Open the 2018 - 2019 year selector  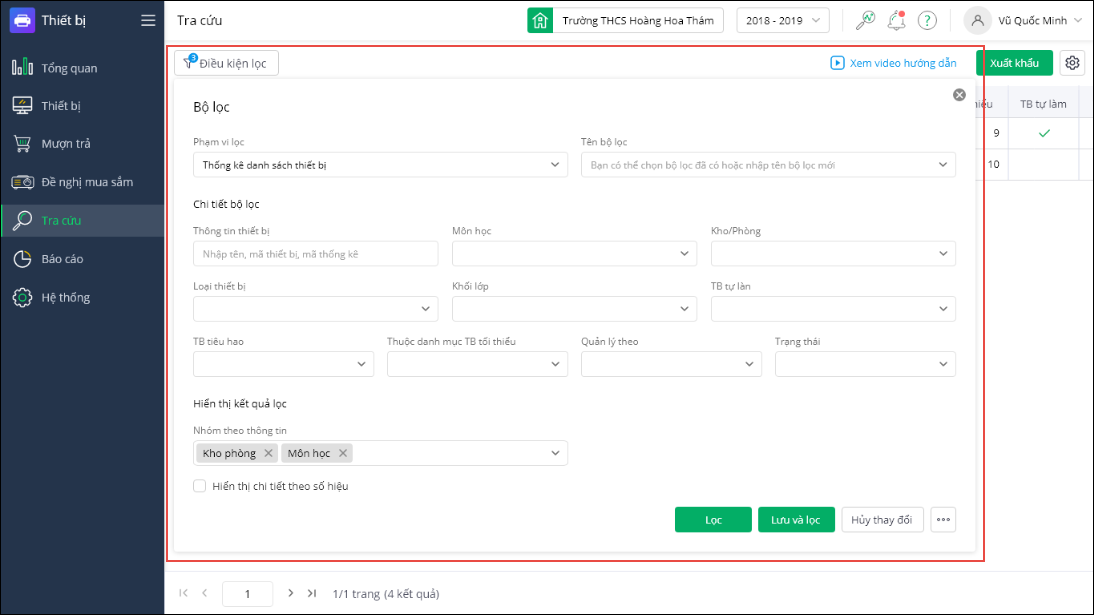point(783,20)
